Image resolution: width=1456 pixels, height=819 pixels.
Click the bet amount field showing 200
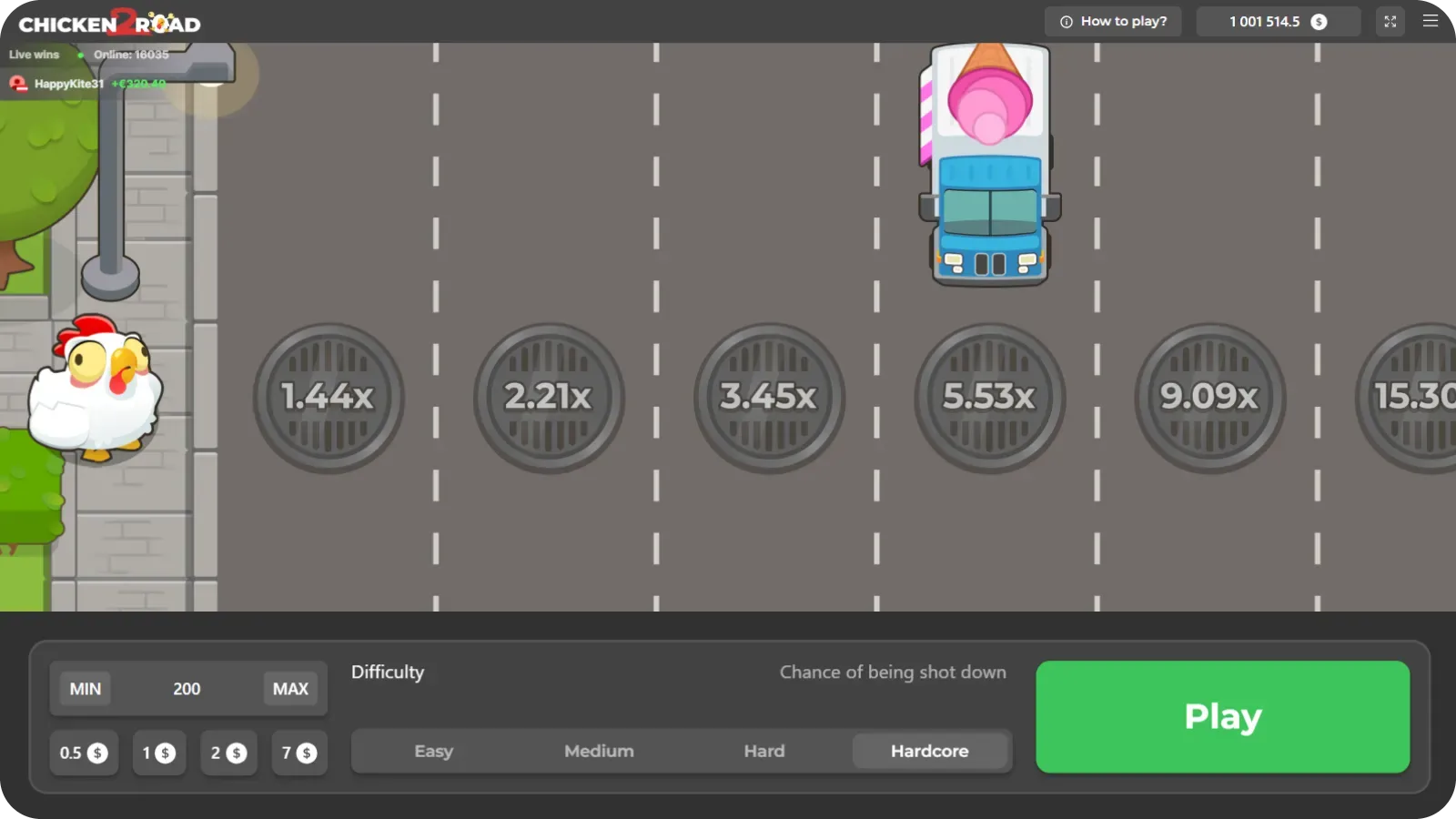pyautogui.click(x=187, y=689)
